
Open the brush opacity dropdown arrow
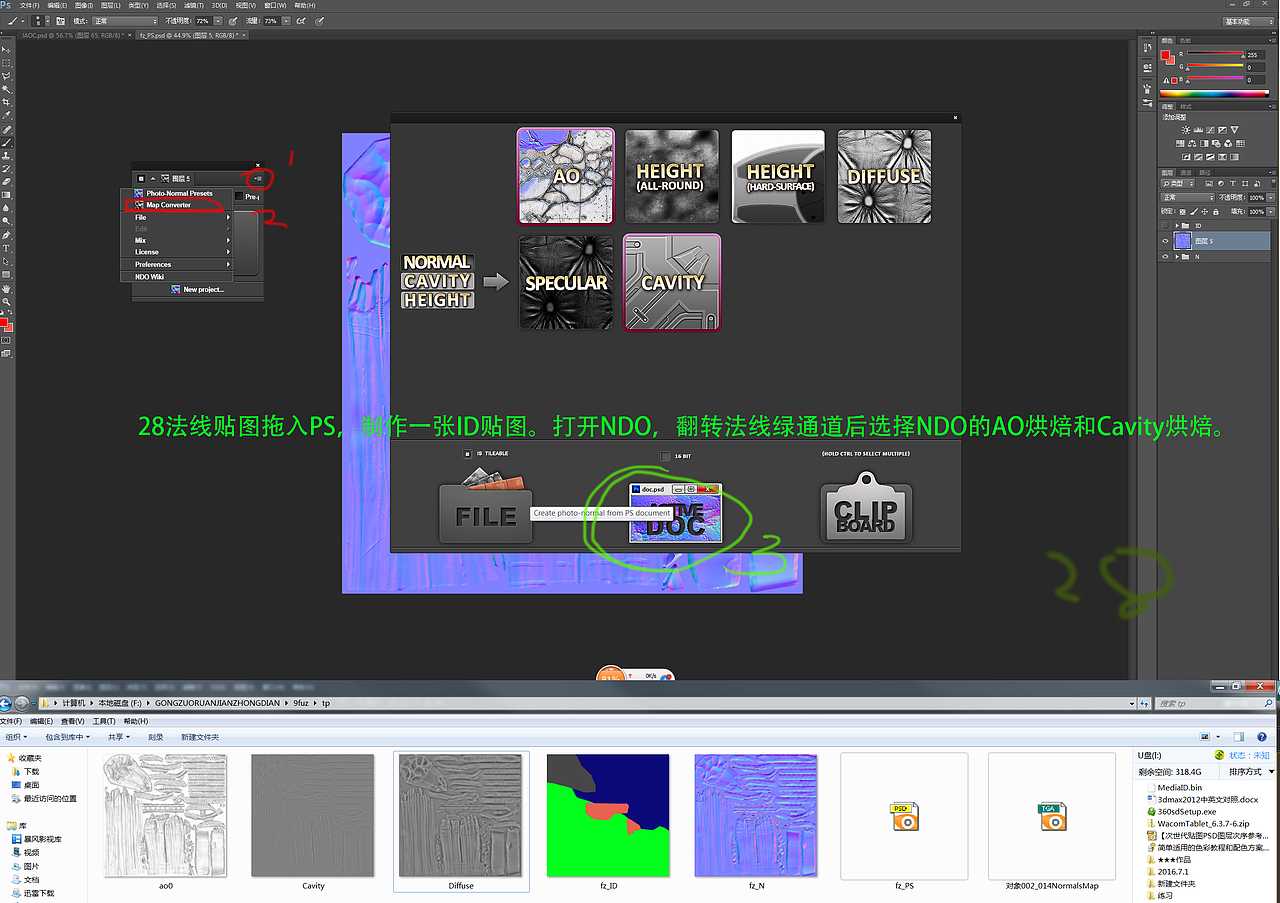click(x=218, y=21)
